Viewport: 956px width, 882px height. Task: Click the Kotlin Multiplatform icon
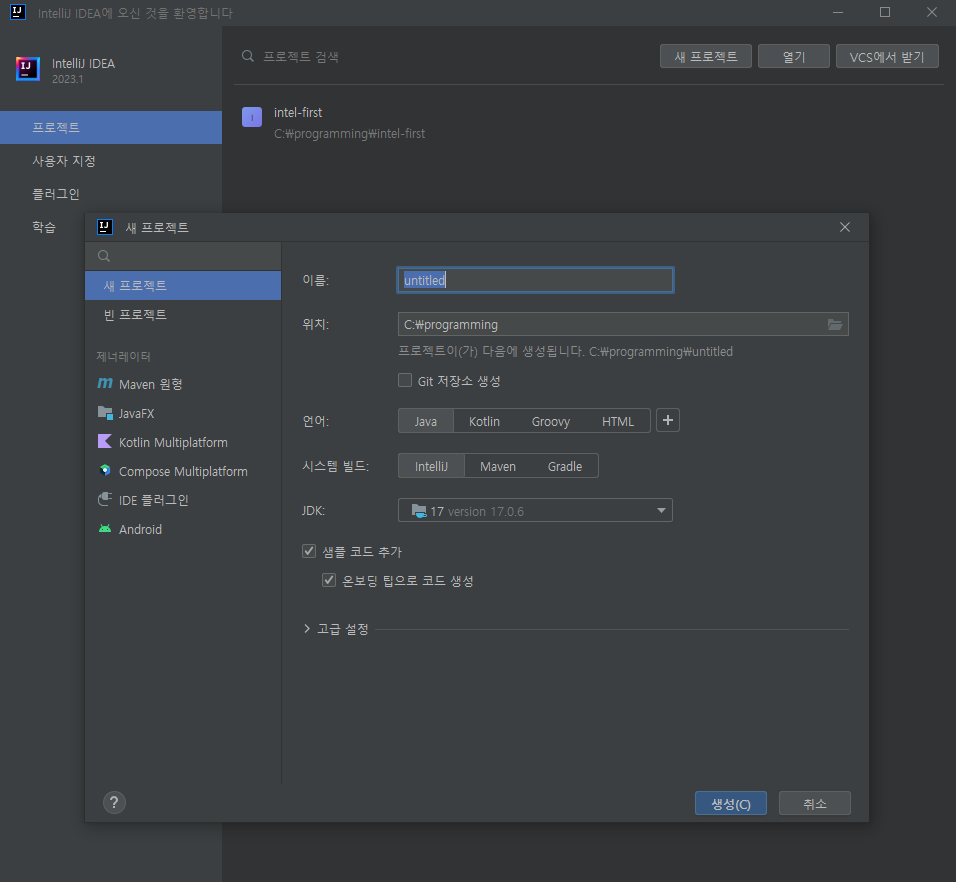[105, 441]
